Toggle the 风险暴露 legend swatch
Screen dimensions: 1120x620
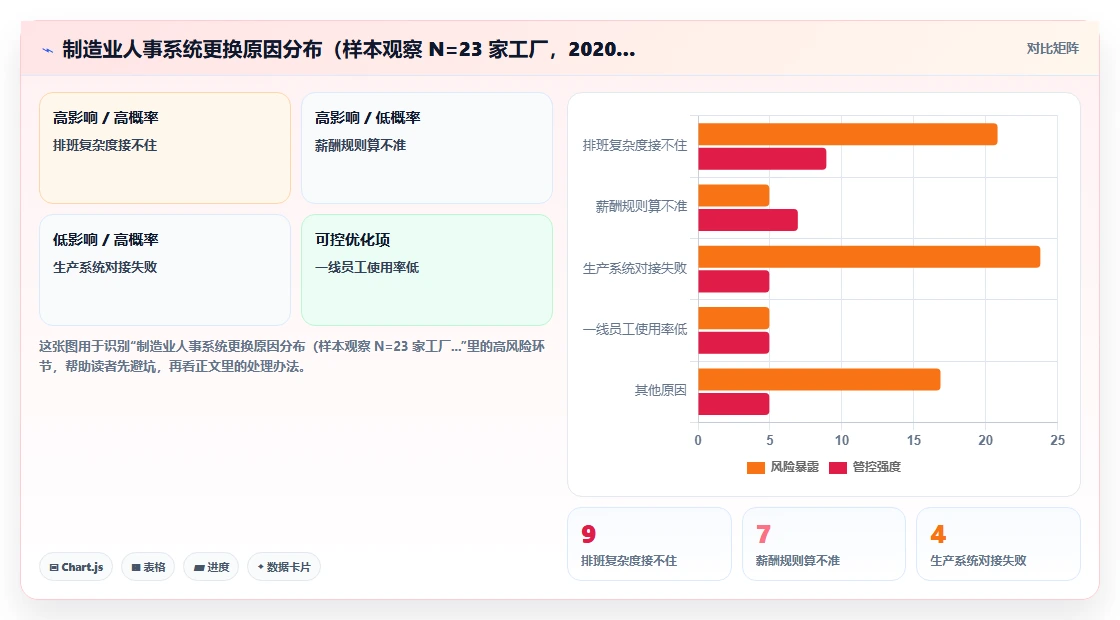756,468
